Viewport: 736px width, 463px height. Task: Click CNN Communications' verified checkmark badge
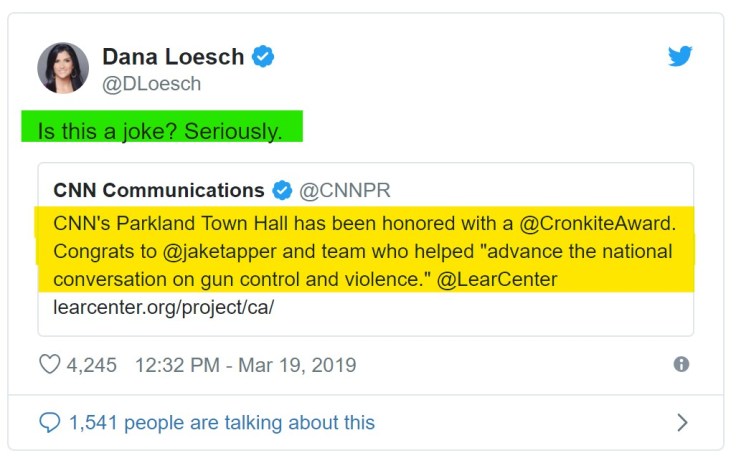tap(283, 190)
